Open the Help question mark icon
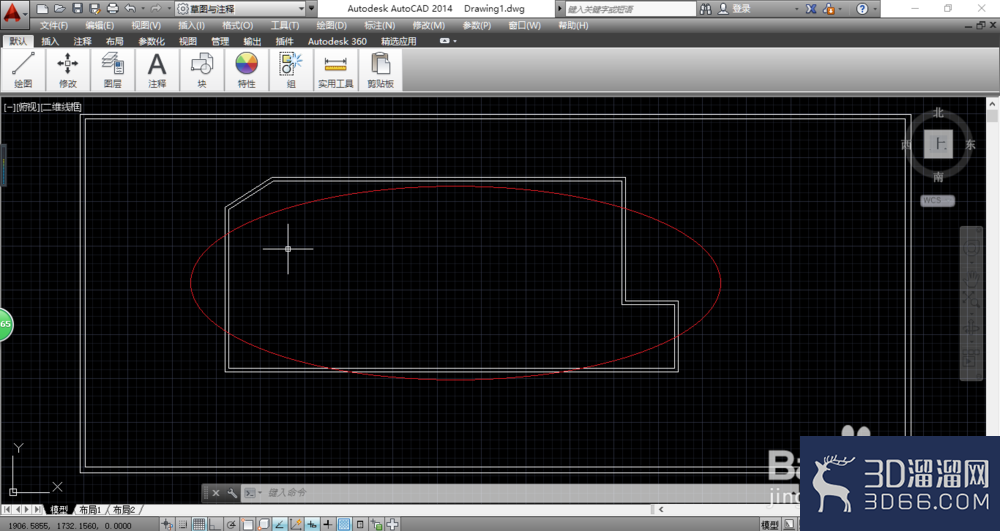The image size is (1000, 531). [862, 9]
